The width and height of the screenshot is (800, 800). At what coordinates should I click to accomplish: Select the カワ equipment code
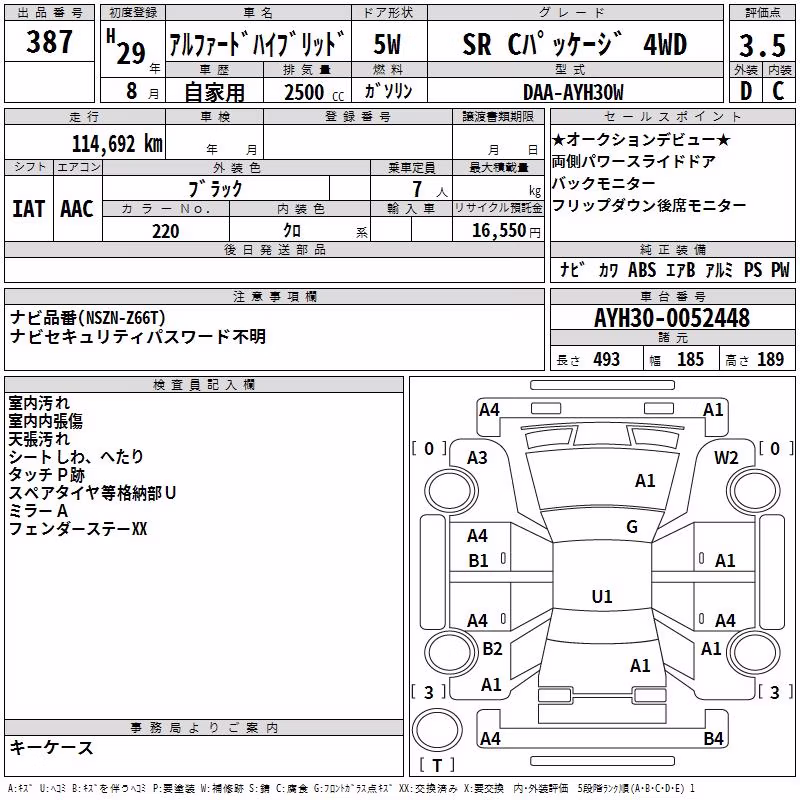click(608, 270)
